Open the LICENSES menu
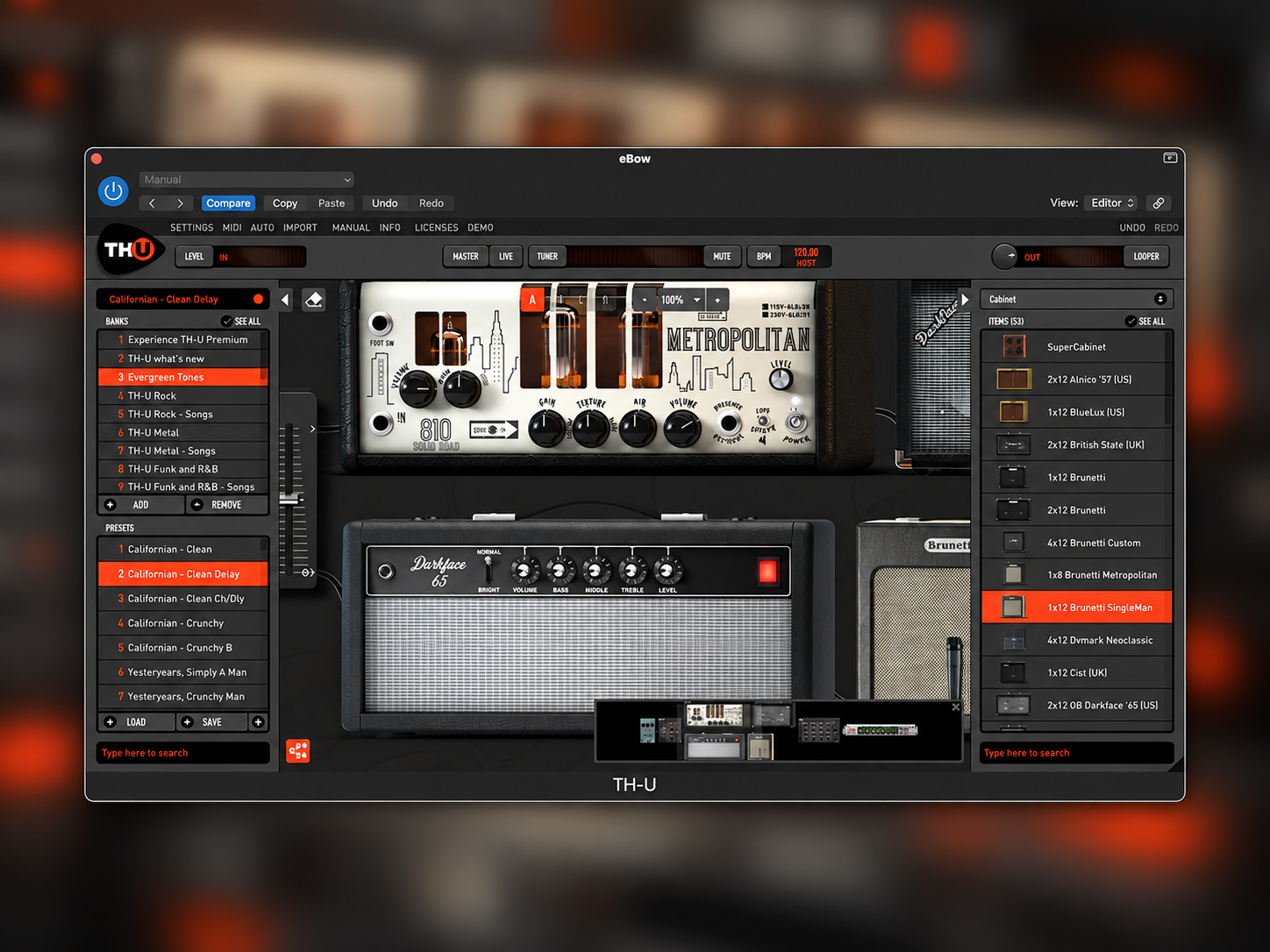 click(x=437, y=228)
